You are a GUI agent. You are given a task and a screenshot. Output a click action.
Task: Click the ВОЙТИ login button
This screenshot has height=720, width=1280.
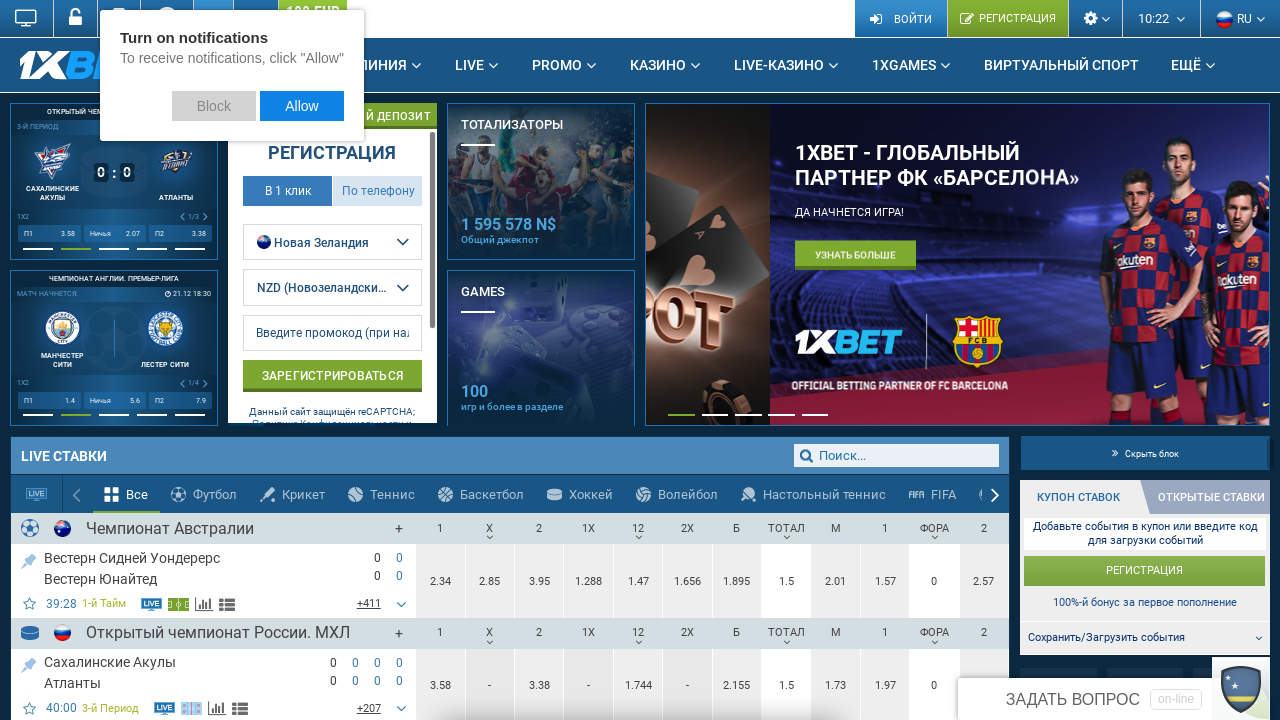[900, 18]
